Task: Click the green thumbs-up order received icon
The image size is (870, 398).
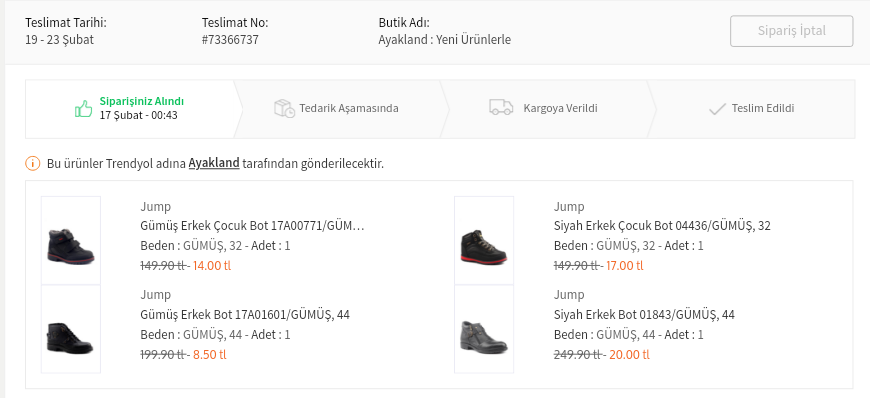Action: click(84, 109)
